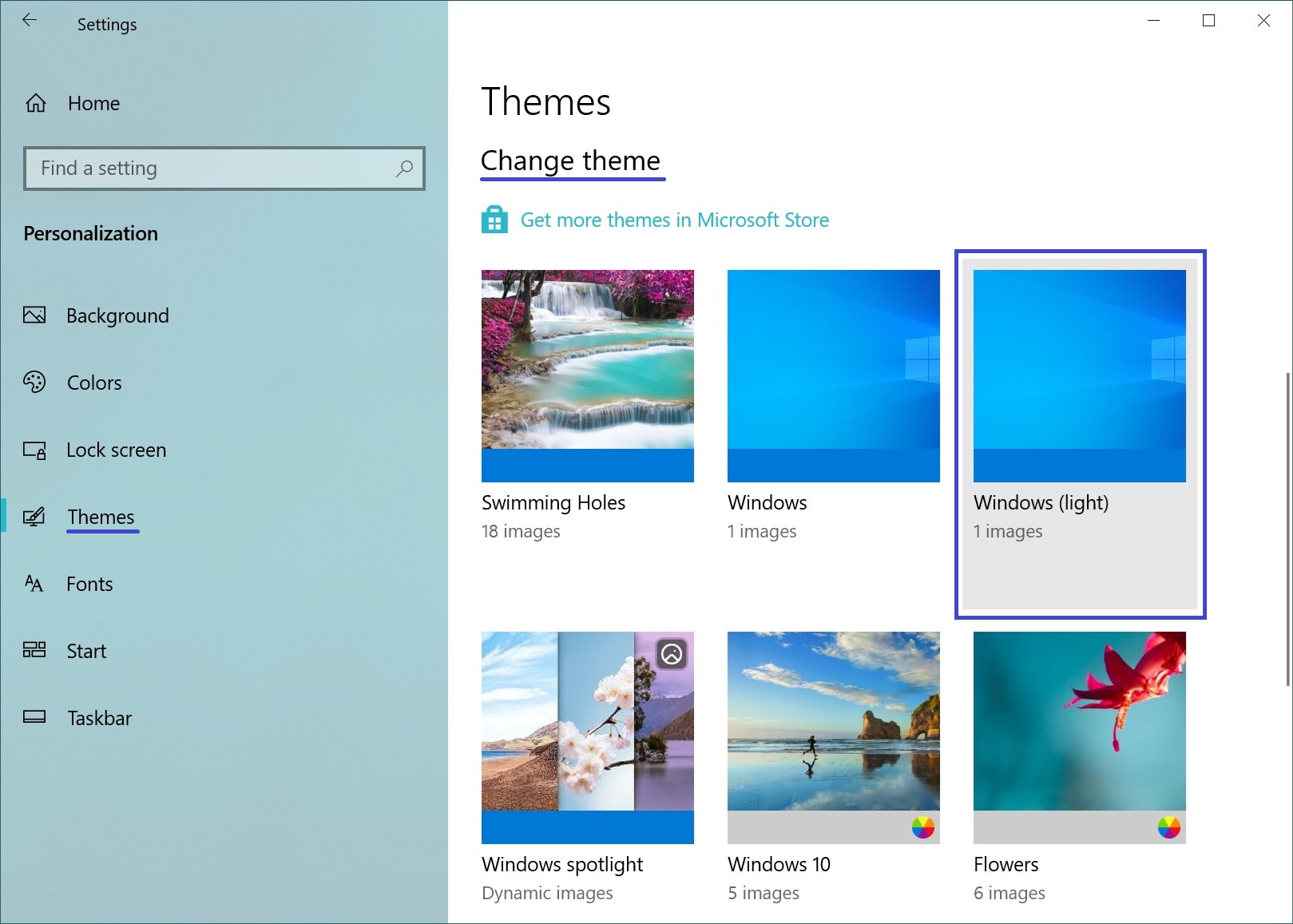Click the Windows spotlight label

tap(562, 864)
